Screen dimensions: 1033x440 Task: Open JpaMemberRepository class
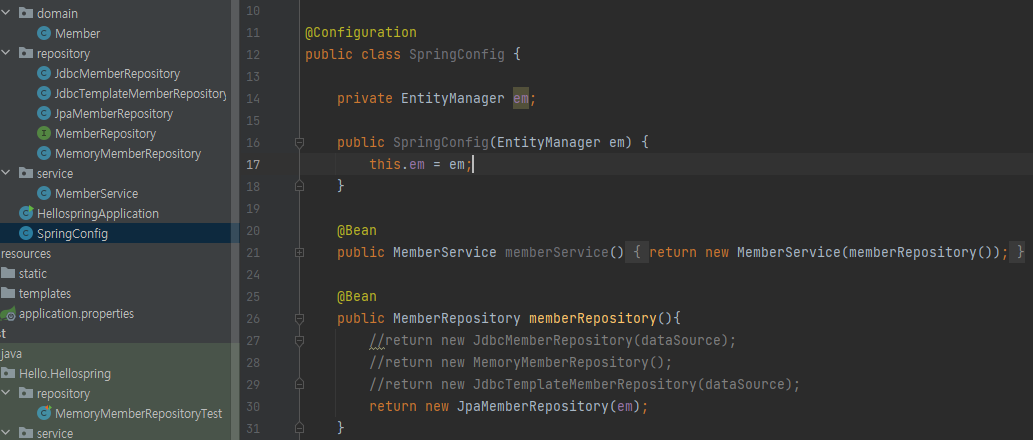click(114, 114)
